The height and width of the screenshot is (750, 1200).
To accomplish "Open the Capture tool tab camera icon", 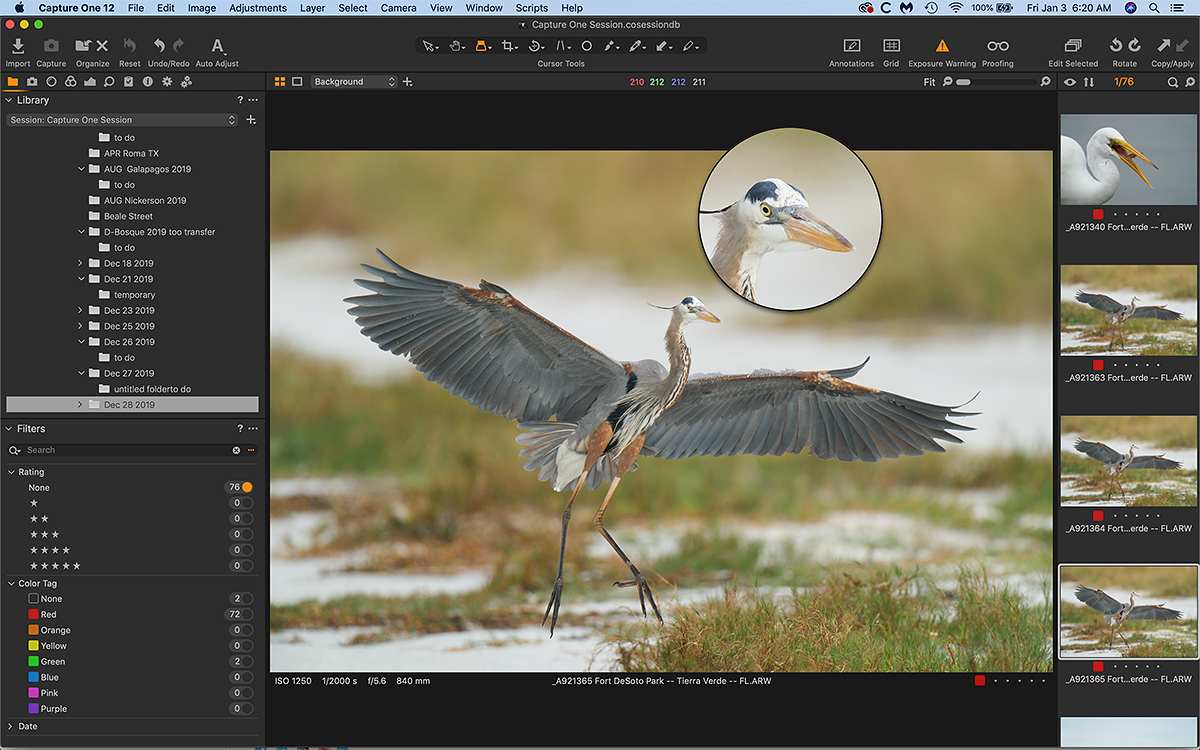I will 32,82.
